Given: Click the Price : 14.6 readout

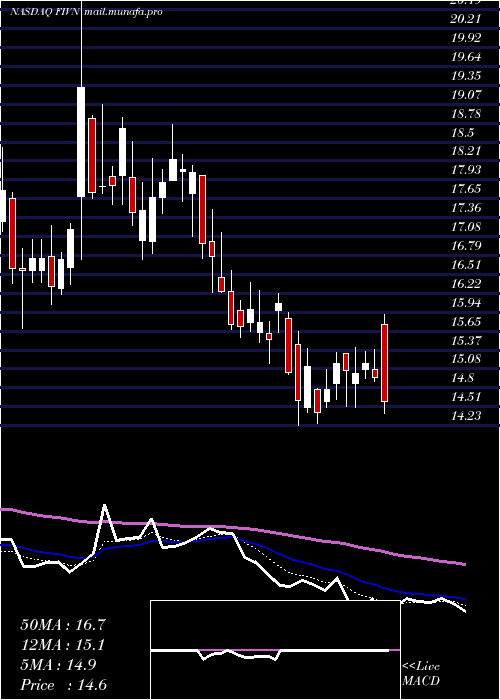Looking at the screenshot, I should [x=63, y=685].
